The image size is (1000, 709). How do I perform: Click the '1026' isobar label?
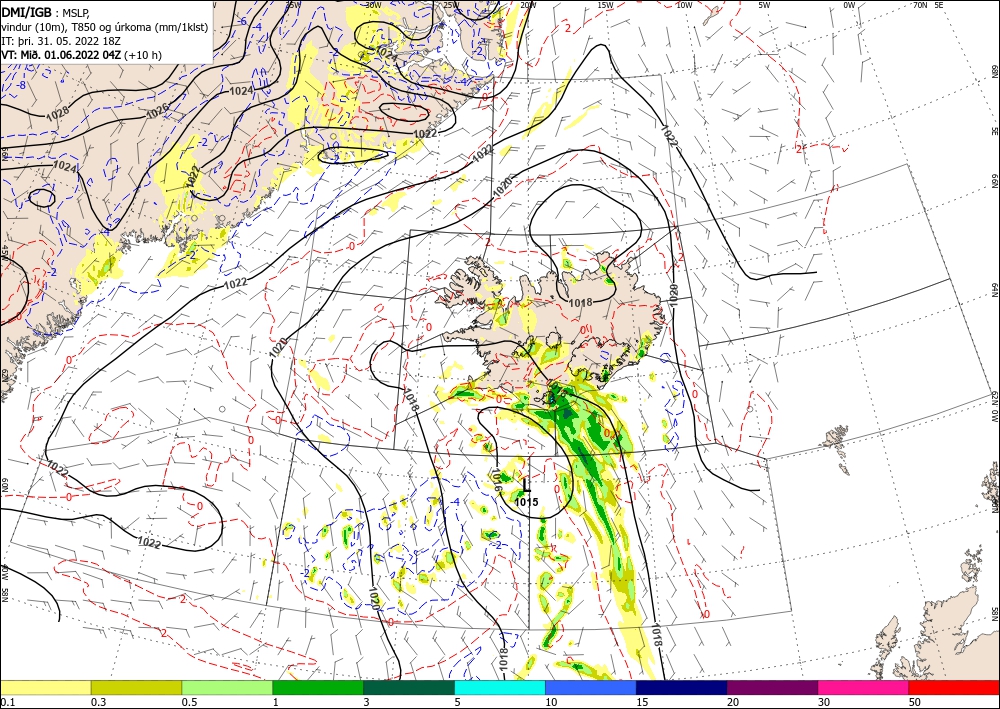tap(158, 112)
